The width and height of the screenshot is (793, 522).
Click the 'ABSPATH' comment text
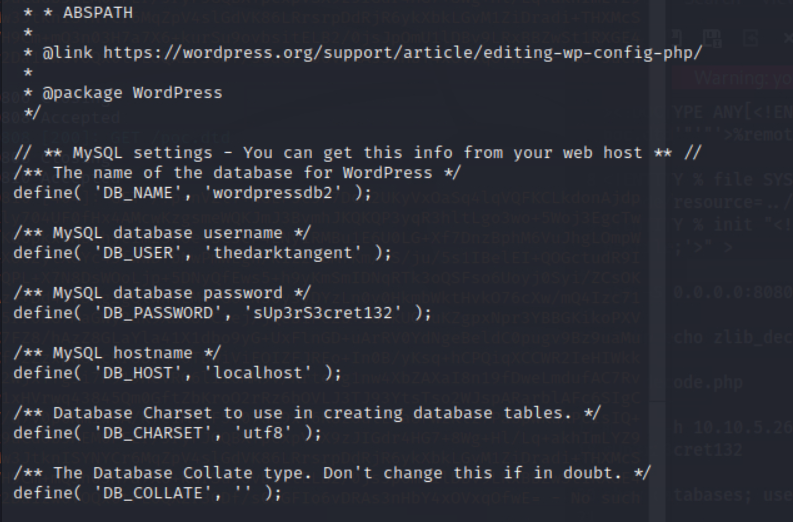[98, 13]
